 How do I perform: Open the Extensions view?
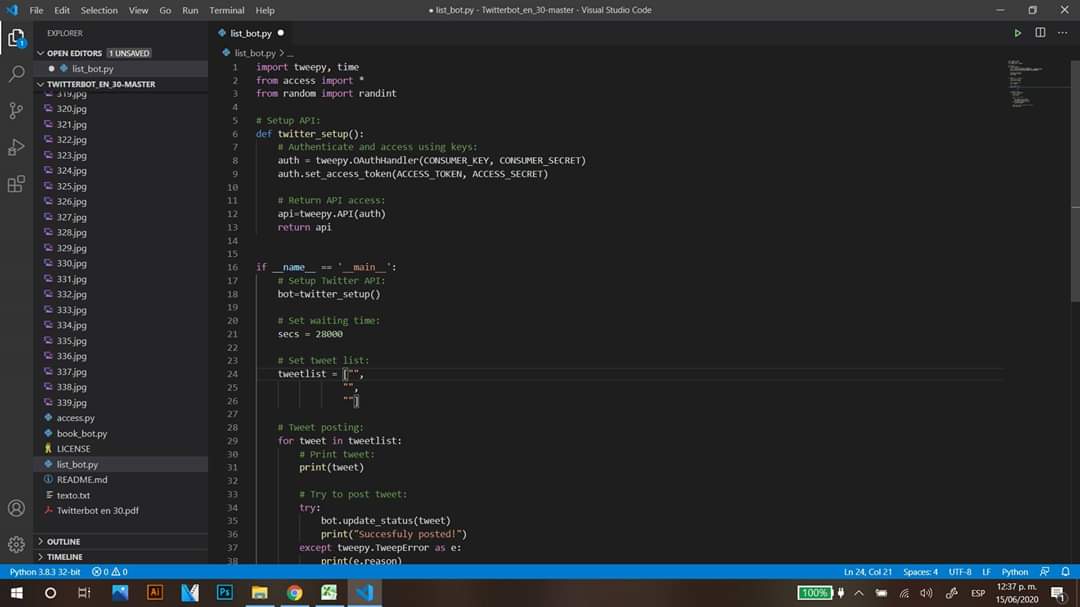(x=17, y=184)
